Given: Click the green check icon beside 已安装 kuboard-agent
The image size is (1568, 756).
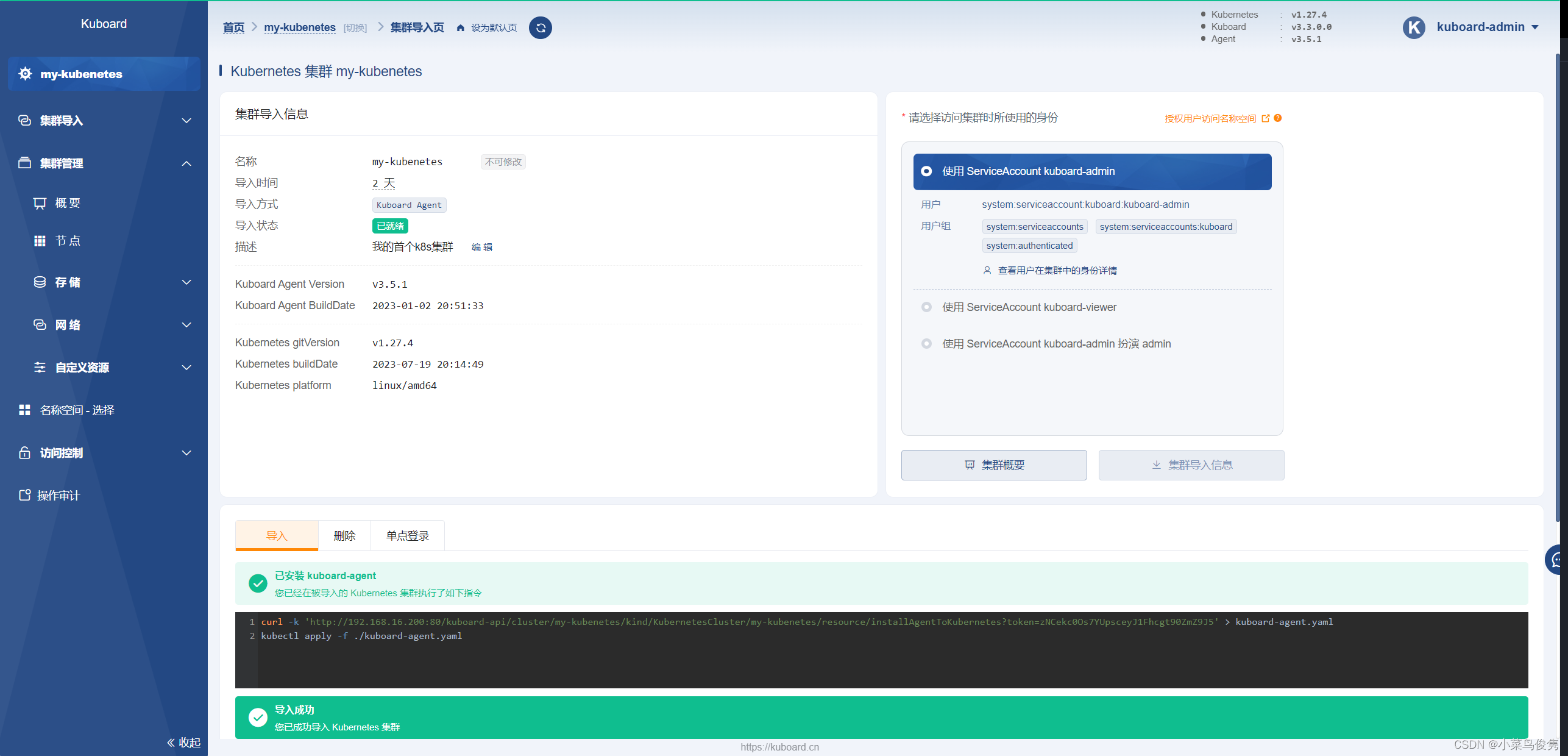Looking at the screenshot, I should (258, 583).
